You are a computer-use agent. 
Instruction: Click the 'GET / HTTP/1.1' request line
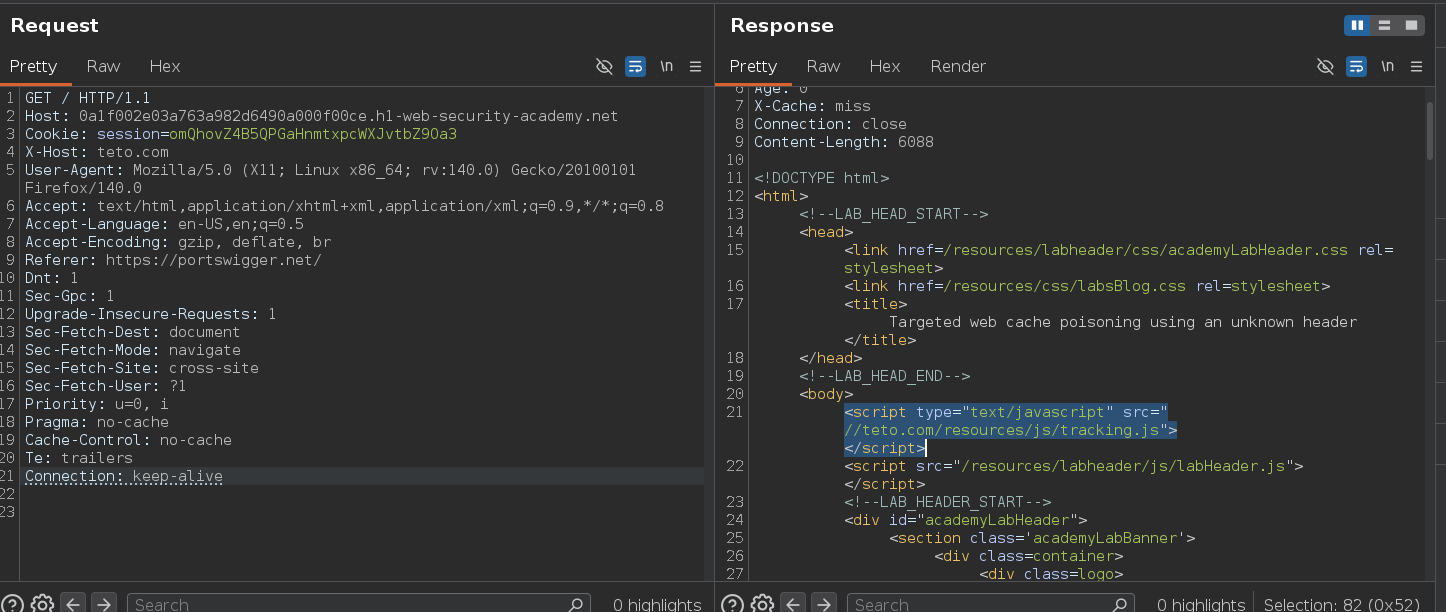pos(88,98)
